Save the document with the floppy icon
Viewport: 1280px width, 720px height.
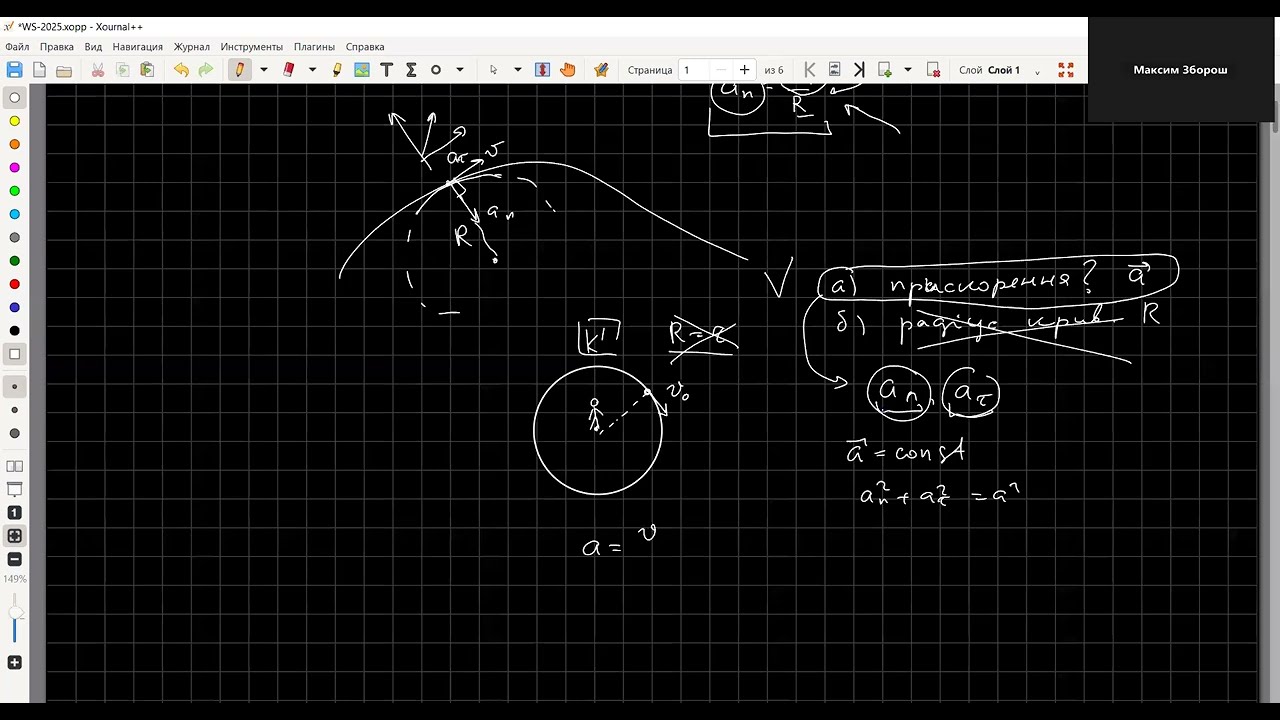coord(14,70)
